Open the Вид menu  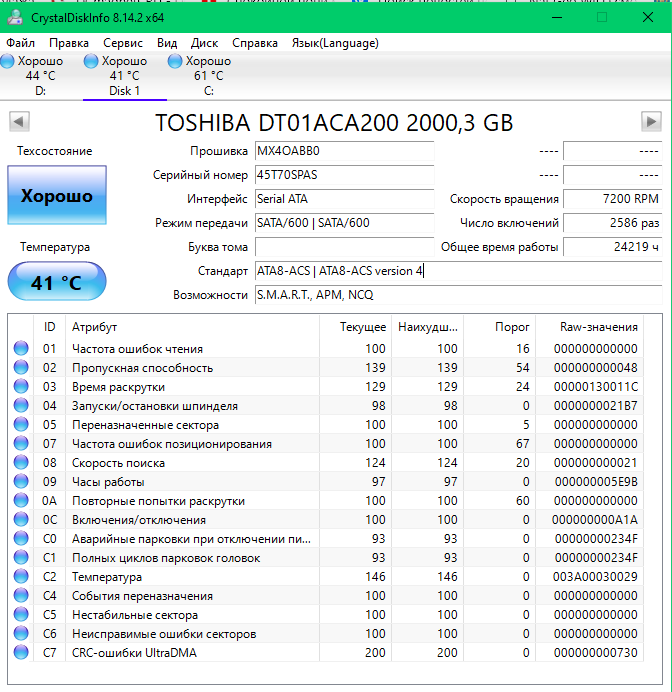[167, 43]
